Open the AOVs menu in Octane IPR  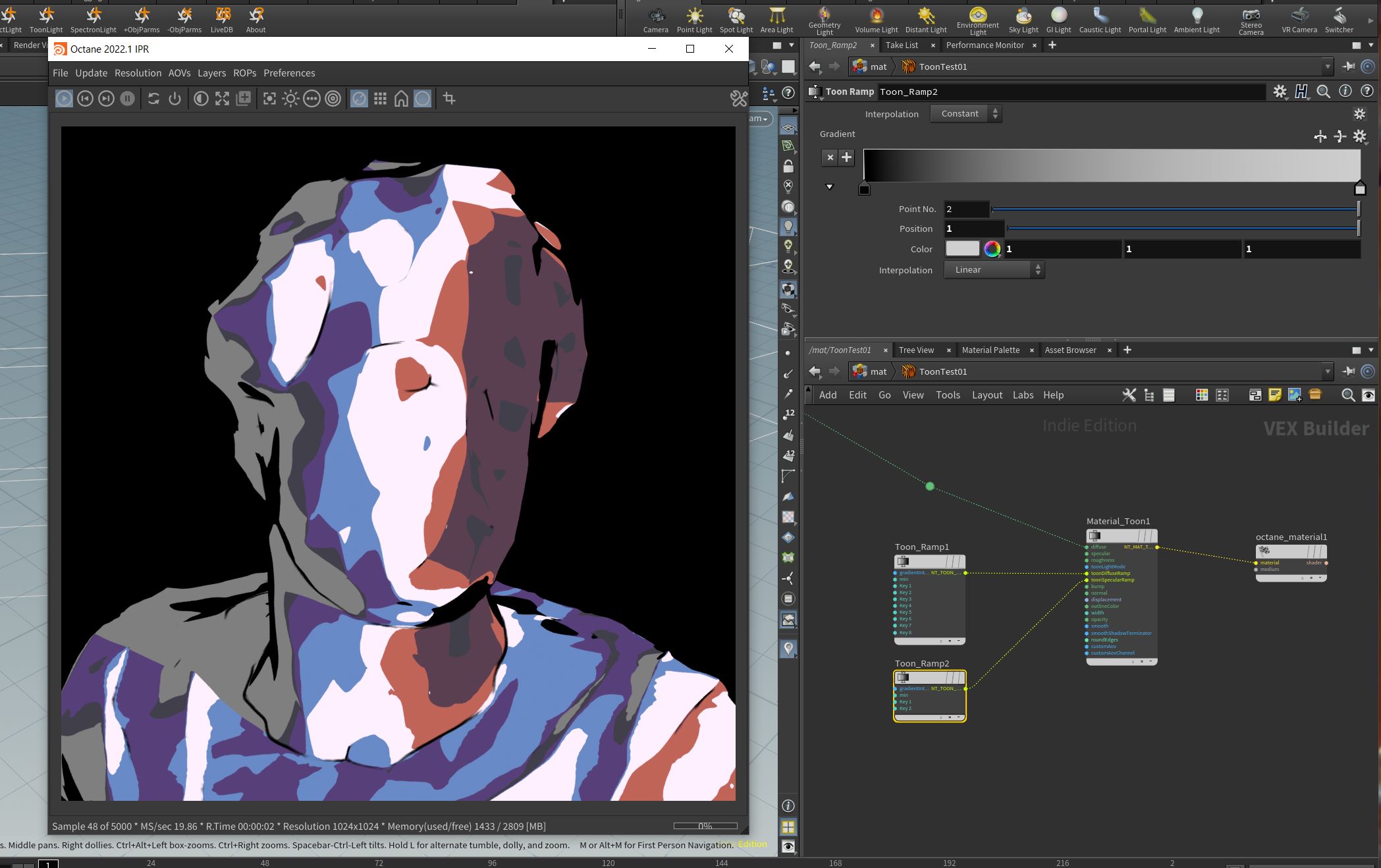179,73
